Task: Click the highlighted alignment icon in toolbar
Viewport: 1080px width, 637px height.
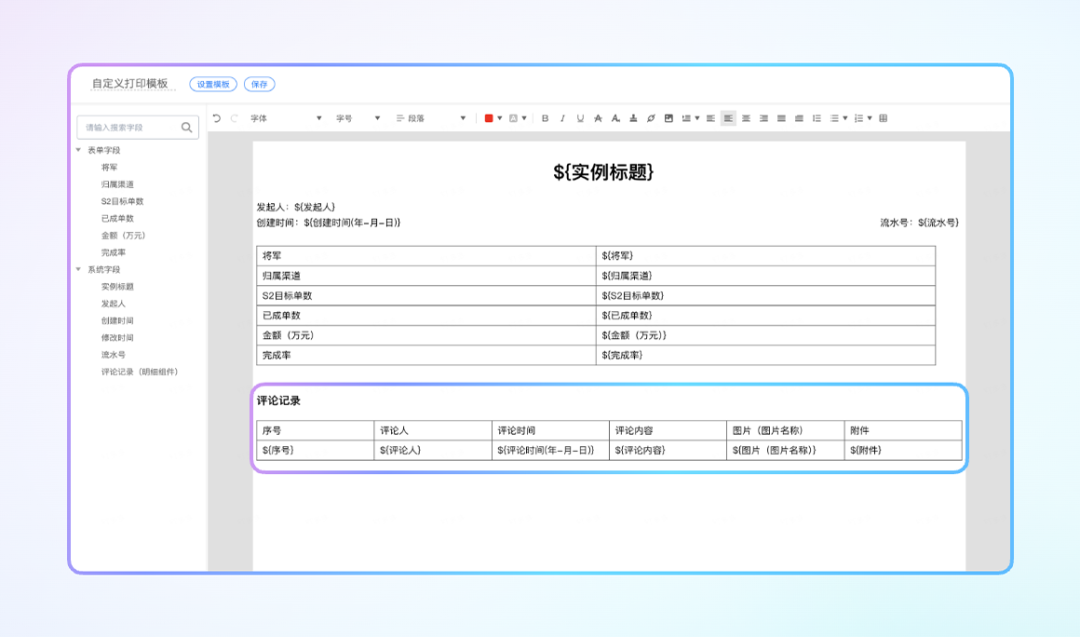Action: click(x=728, y=118)
